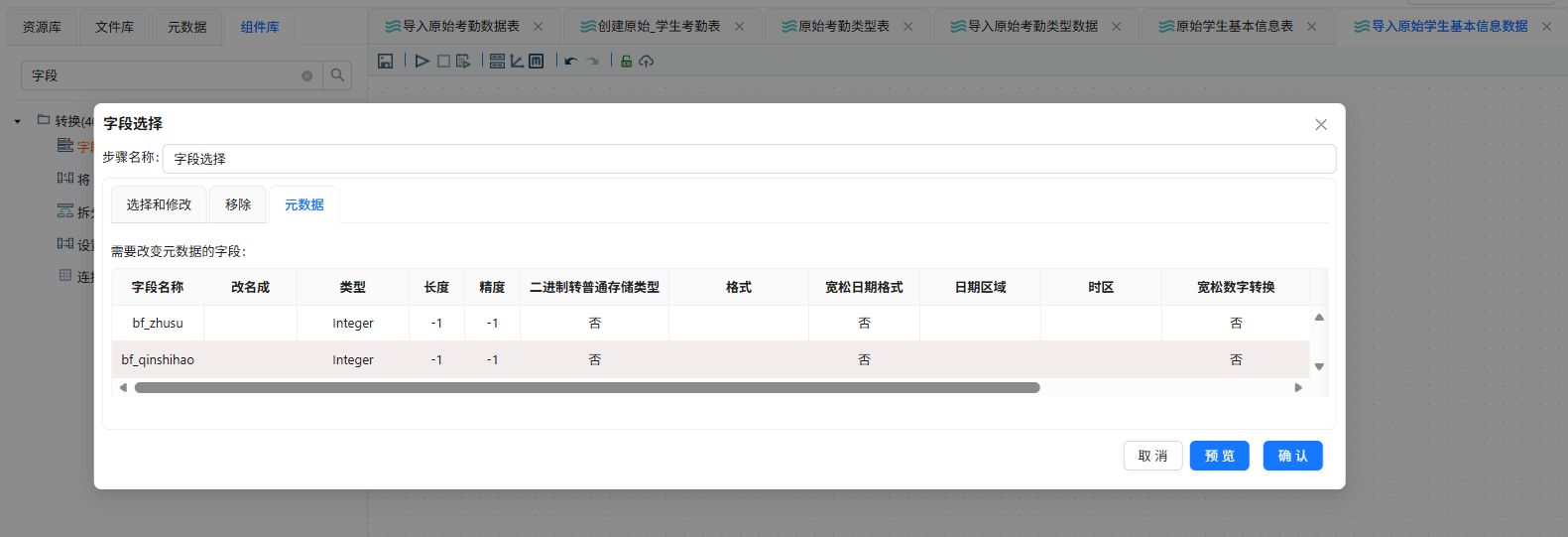Click the run-selected-script icon beside the stop icon
Image resolution: width=1568 pixels, height=537 pixels.
click(x=463, y=62)
